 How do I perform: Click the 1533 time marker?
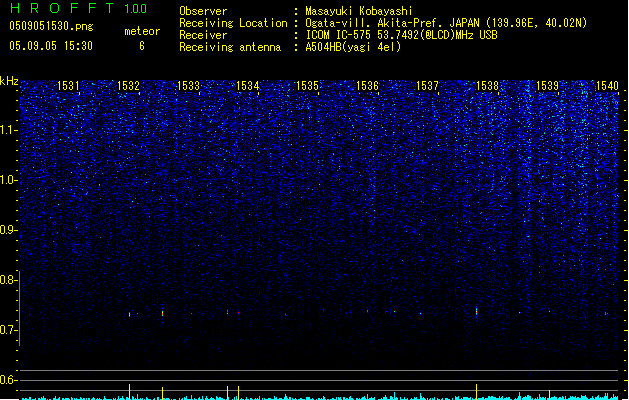pyautogui.click(x=188, y=85)
